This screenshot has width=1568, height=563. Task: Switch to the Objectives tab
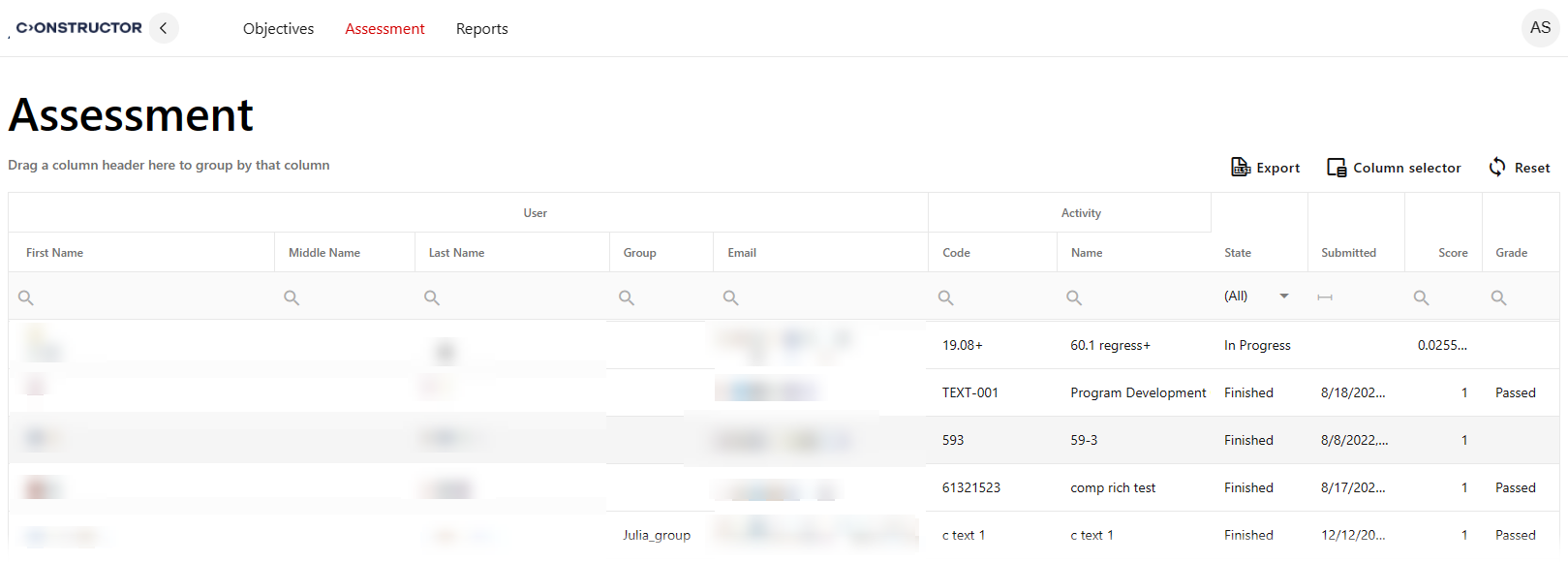click(x=278, y=29)
